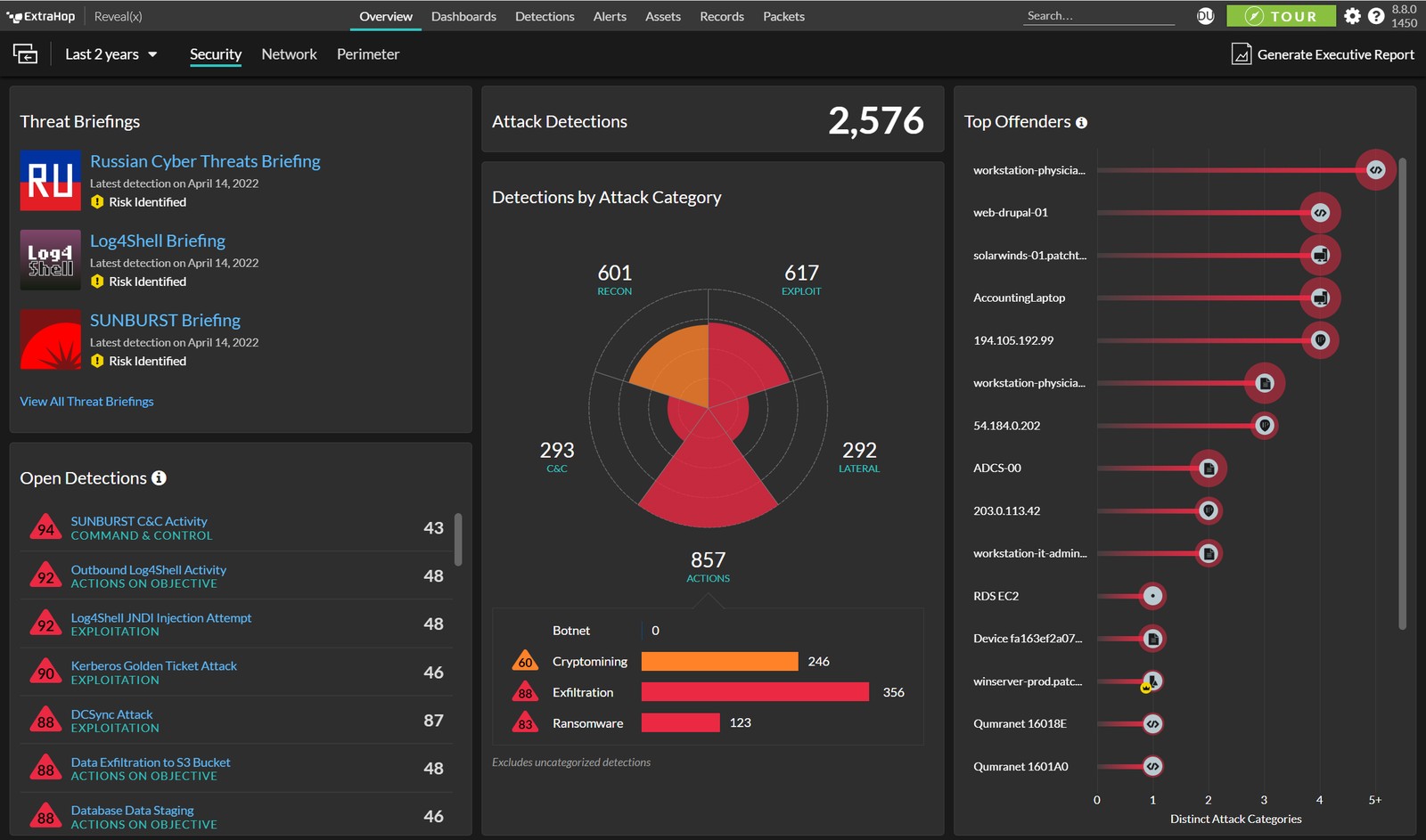
Task: Click the 601 RECON category label
Action: click(614, 279)
